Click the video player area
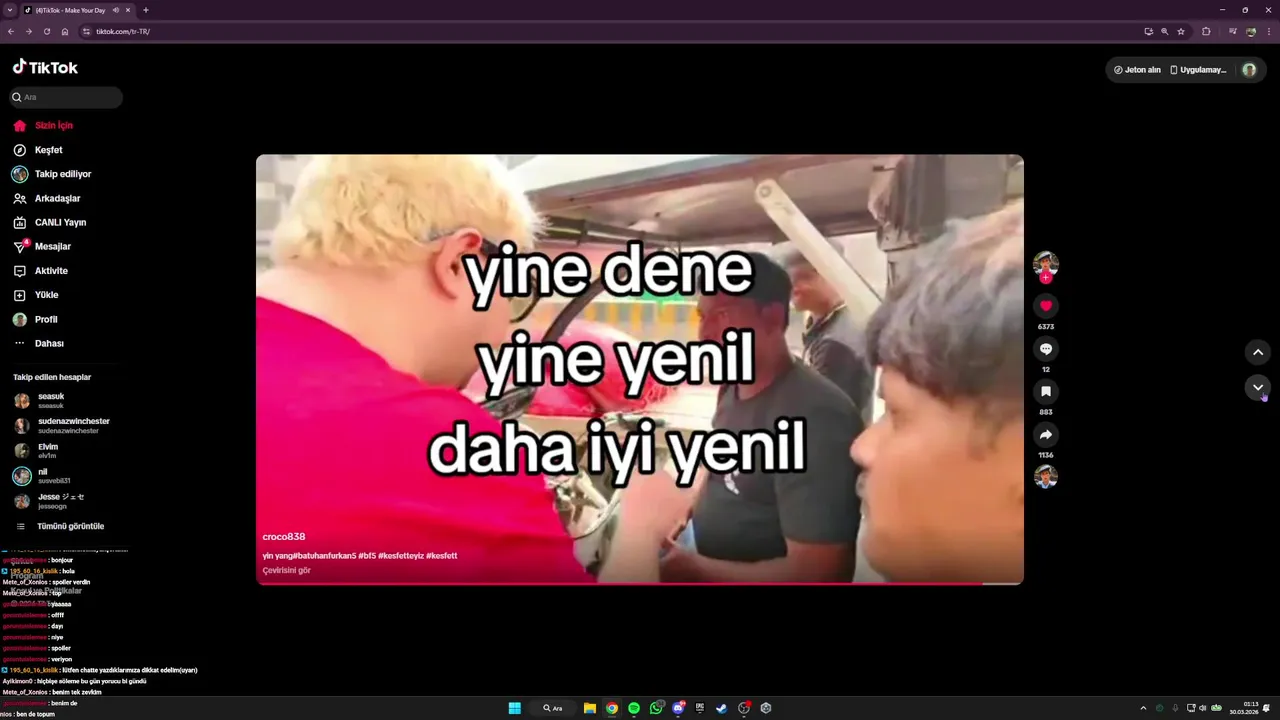1280x720 pixels. [640, 369]
